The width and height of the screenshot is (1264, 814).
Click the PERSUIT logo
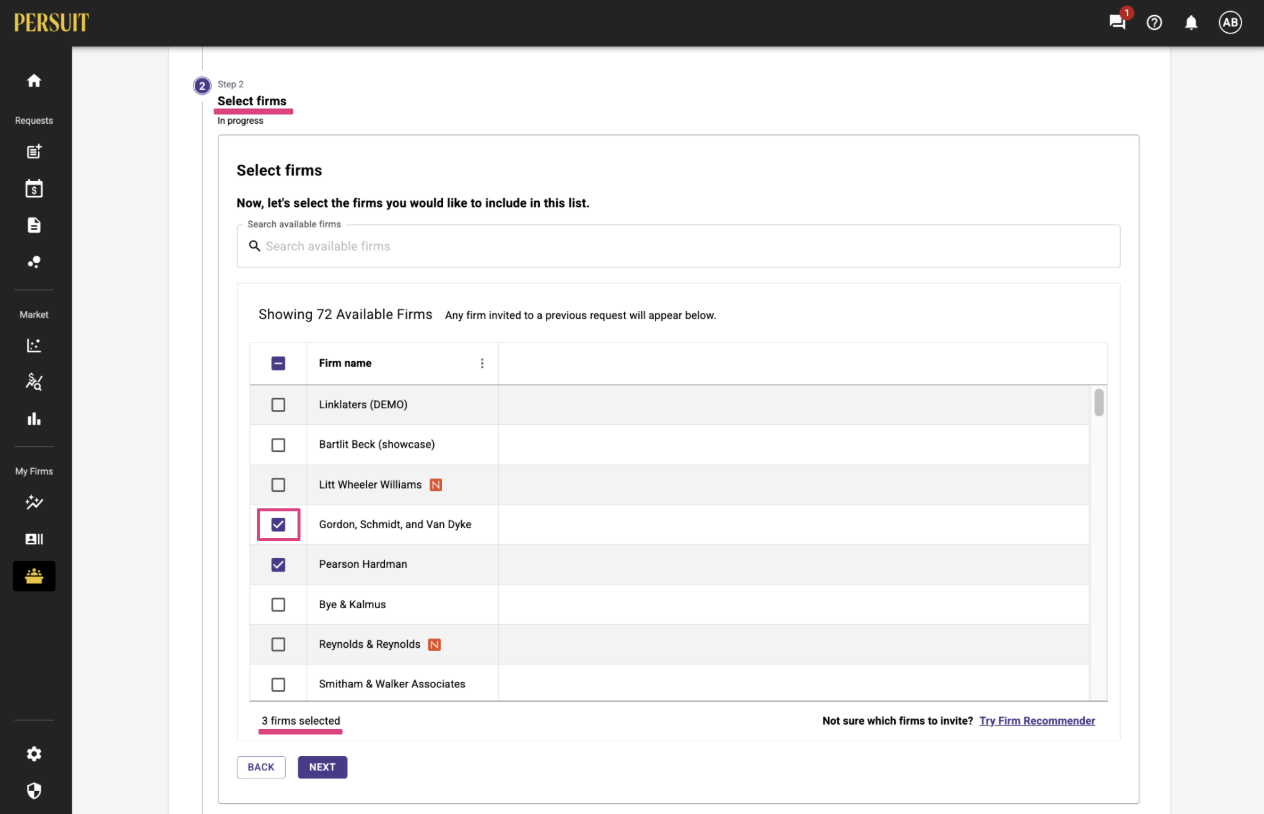click(x=51, y=22)
